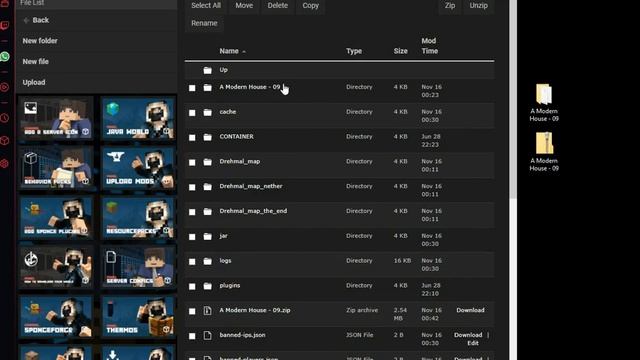Click the folder icon of the Drehmal_map row

207,162
